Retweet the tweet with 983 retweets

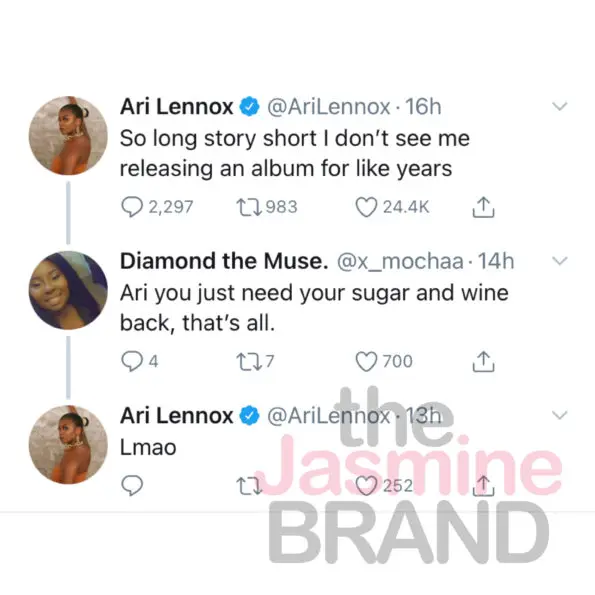[249, 207]
